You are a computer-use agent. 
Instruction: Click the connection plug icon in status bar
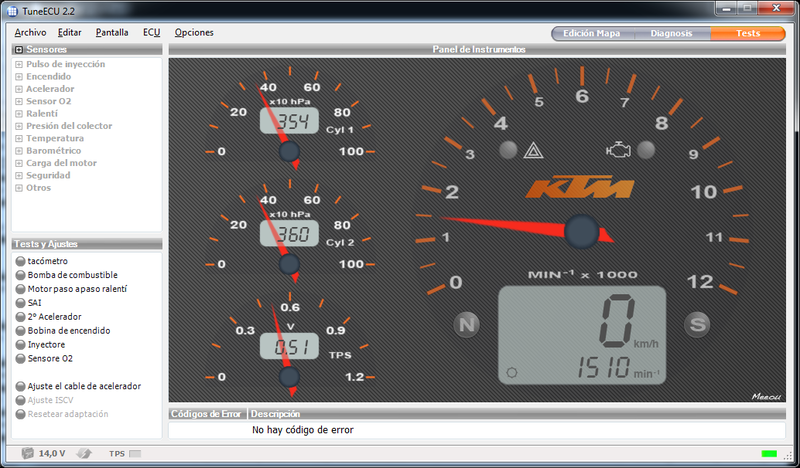click(84, 453)
